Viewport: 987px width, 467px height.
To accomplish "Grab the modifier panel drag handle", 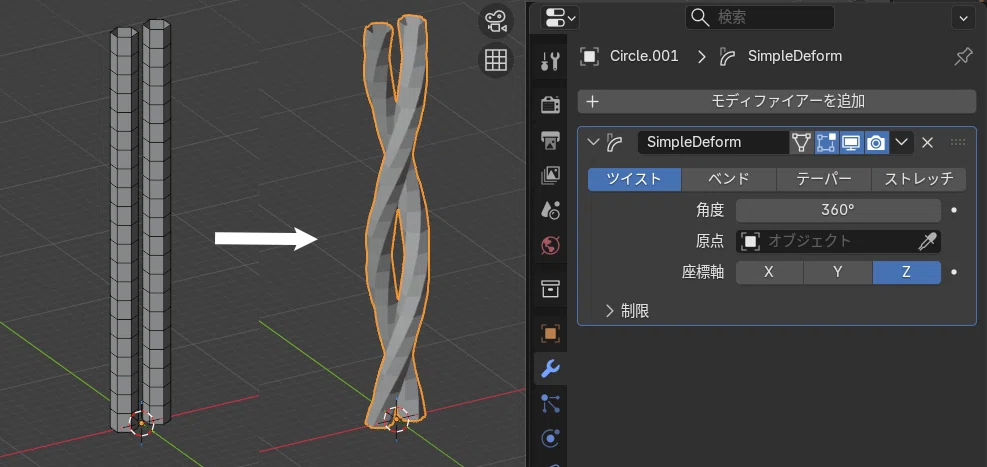I will 957,142.
